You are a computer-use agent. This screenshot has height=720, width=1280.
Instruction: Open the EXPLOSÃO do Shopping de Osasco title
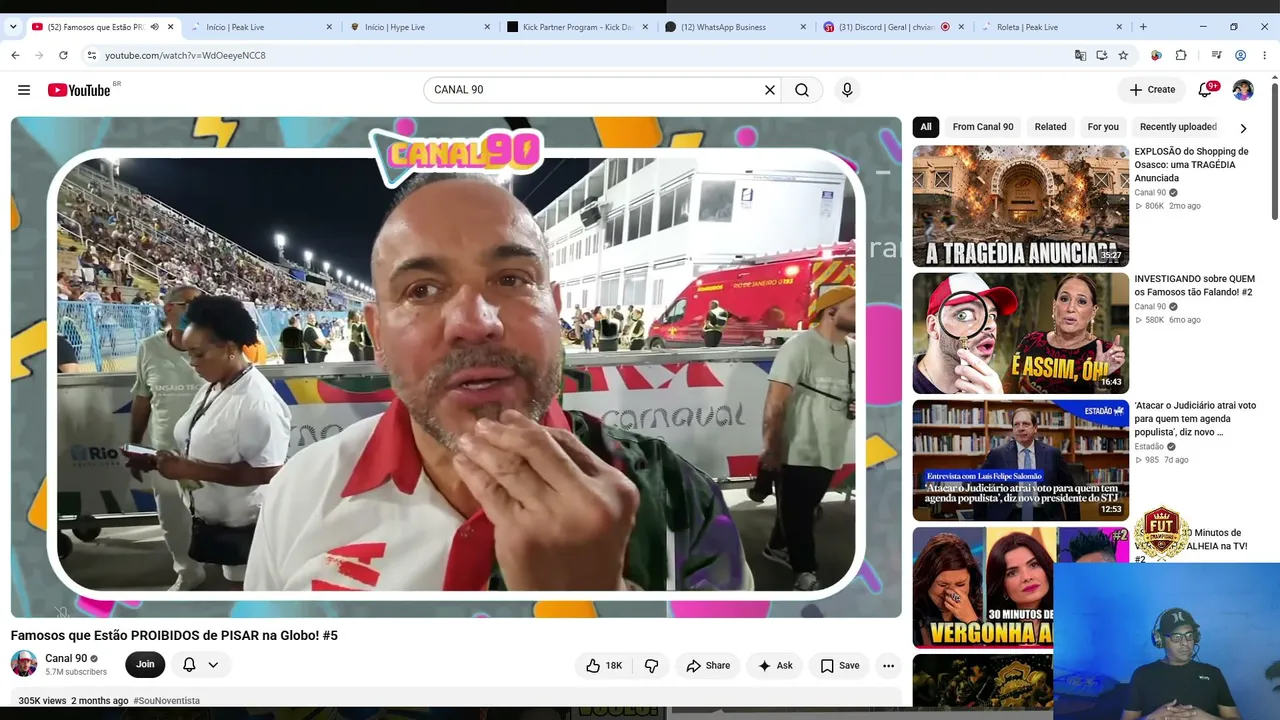tap(1192, 165)
